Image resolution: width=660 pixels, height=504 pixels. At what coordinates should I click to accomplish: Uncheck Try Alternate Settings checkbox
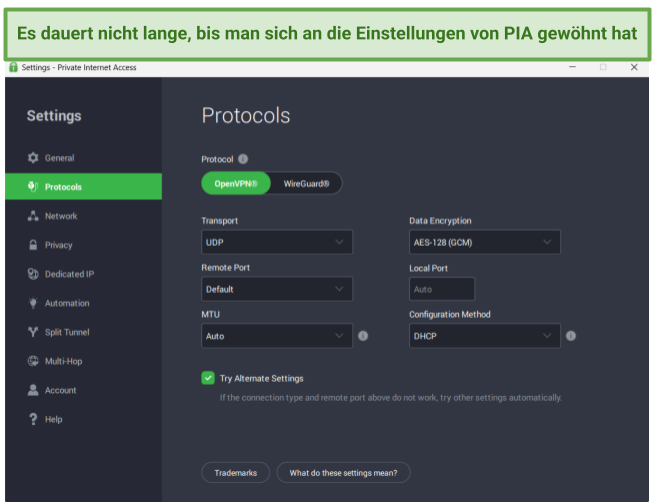click(208, 378)
